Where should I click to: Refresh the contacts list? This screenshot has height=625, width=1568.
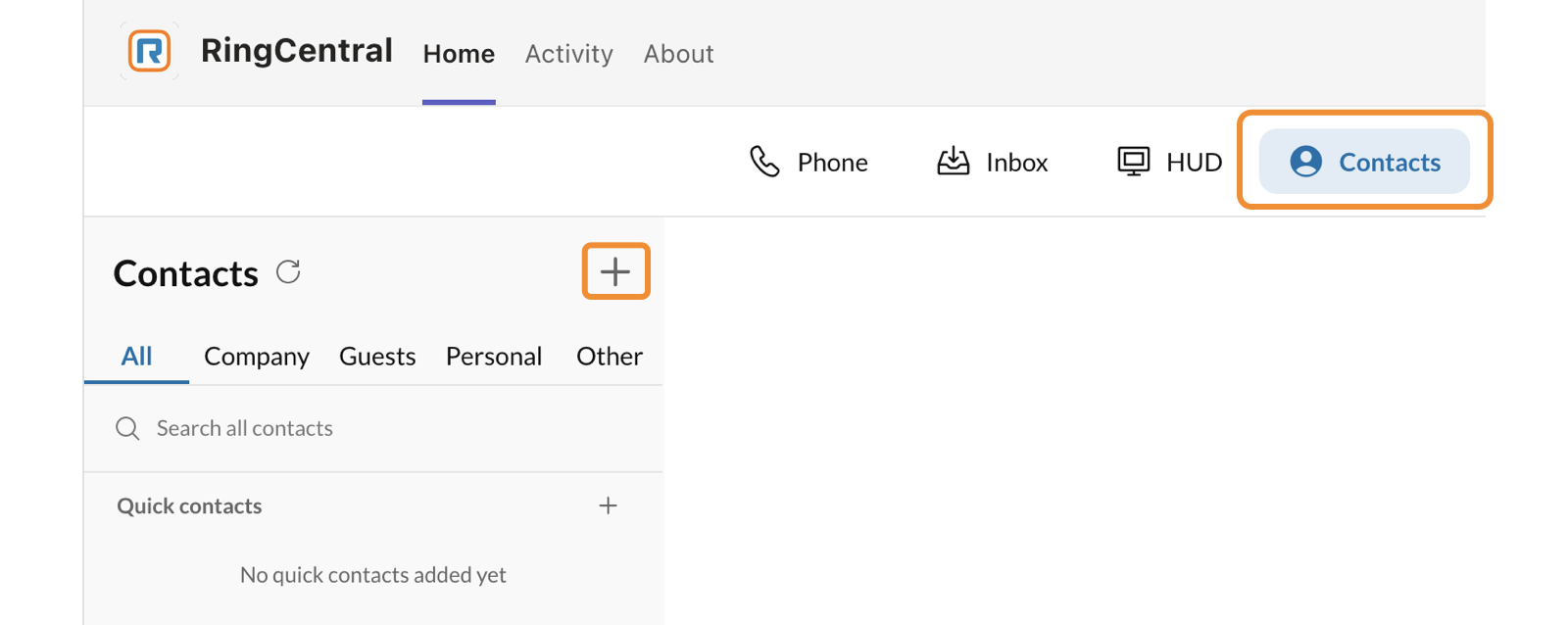288,271
